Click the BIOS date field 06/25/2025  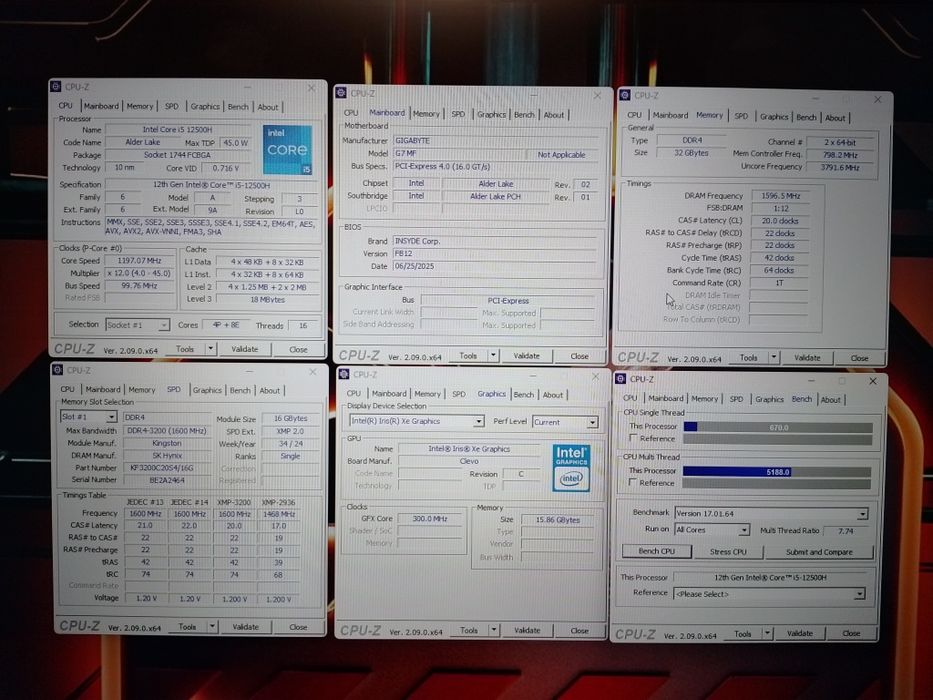[495, 266]
